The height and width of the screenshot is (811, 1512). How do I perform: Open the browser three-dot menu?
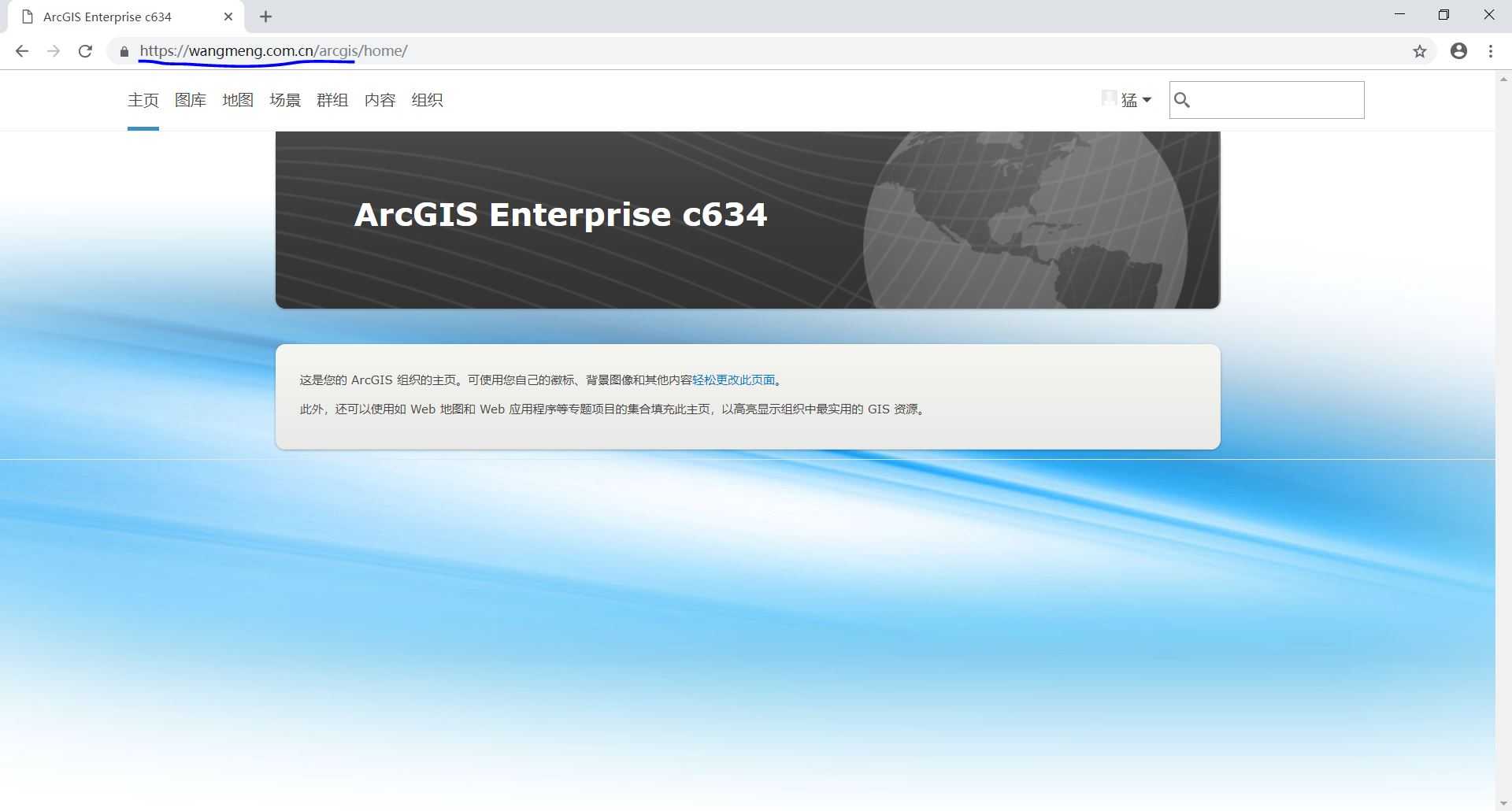[1490, 51]
